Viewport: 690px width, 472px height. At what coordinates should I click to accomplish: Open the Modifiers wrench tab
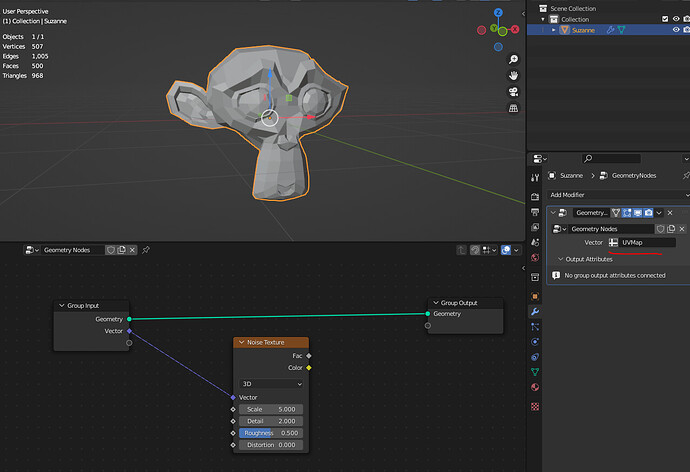tap(535, 311)
